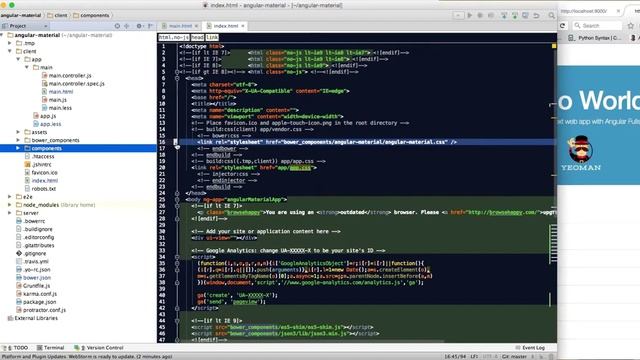
Task: Click scroll-from-source target icon in Project panel
Action: click(118, 26)
